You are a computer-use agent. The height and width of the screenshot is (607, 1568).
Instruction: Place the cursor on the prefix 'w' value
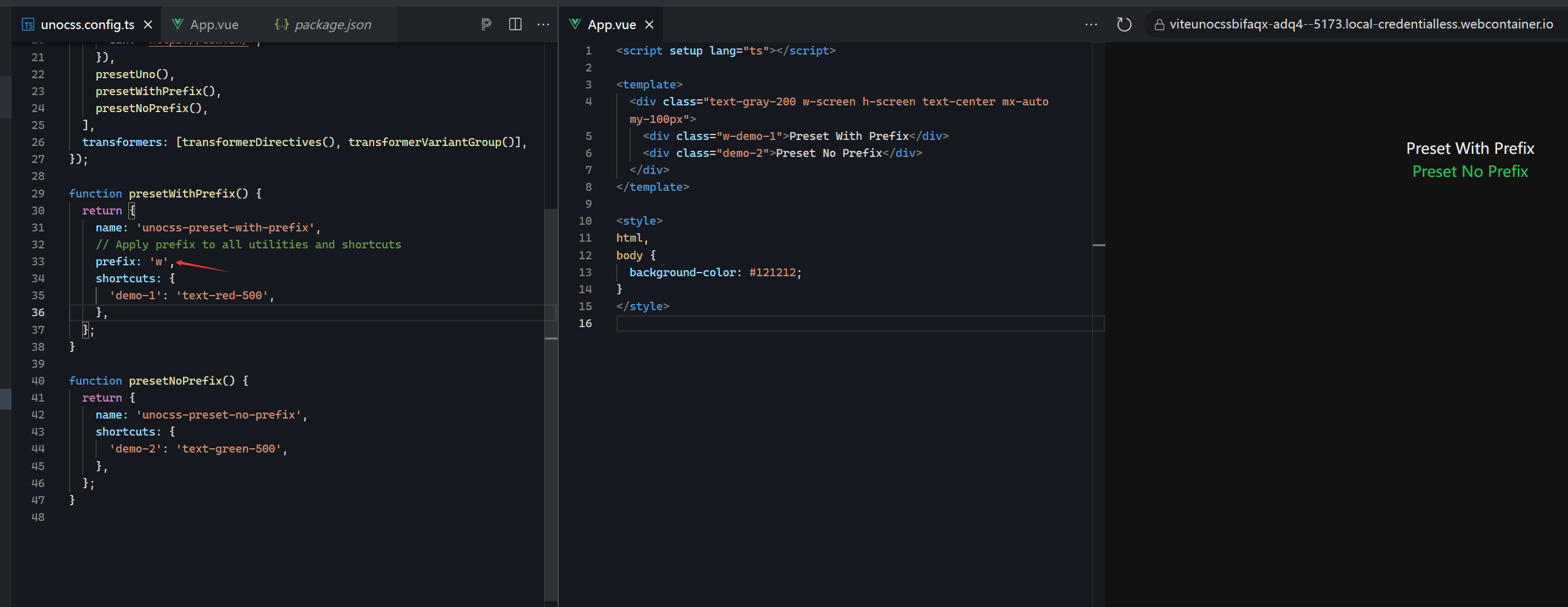(159, 261)
